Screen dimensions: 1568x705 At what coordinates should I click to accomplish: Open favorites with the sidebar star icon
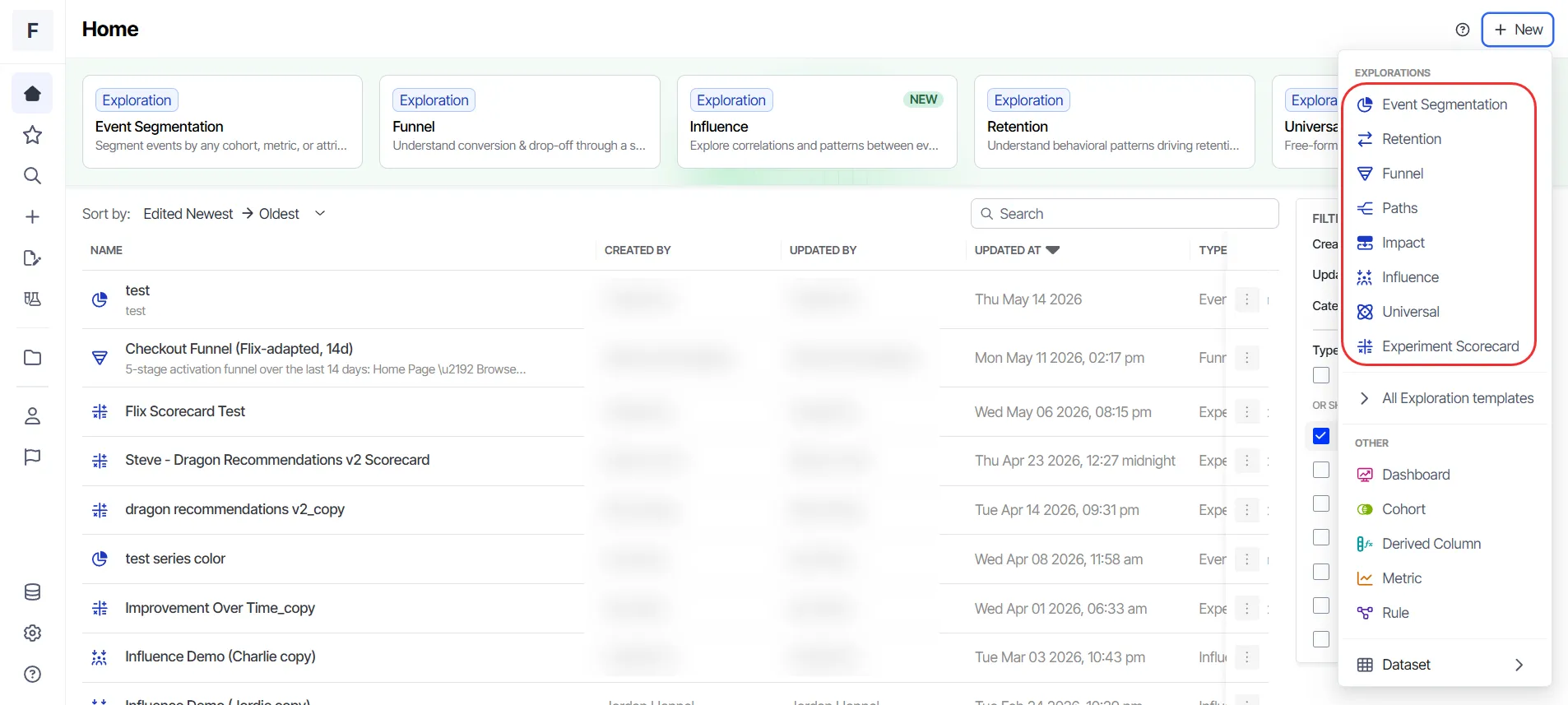coord(32,135)
